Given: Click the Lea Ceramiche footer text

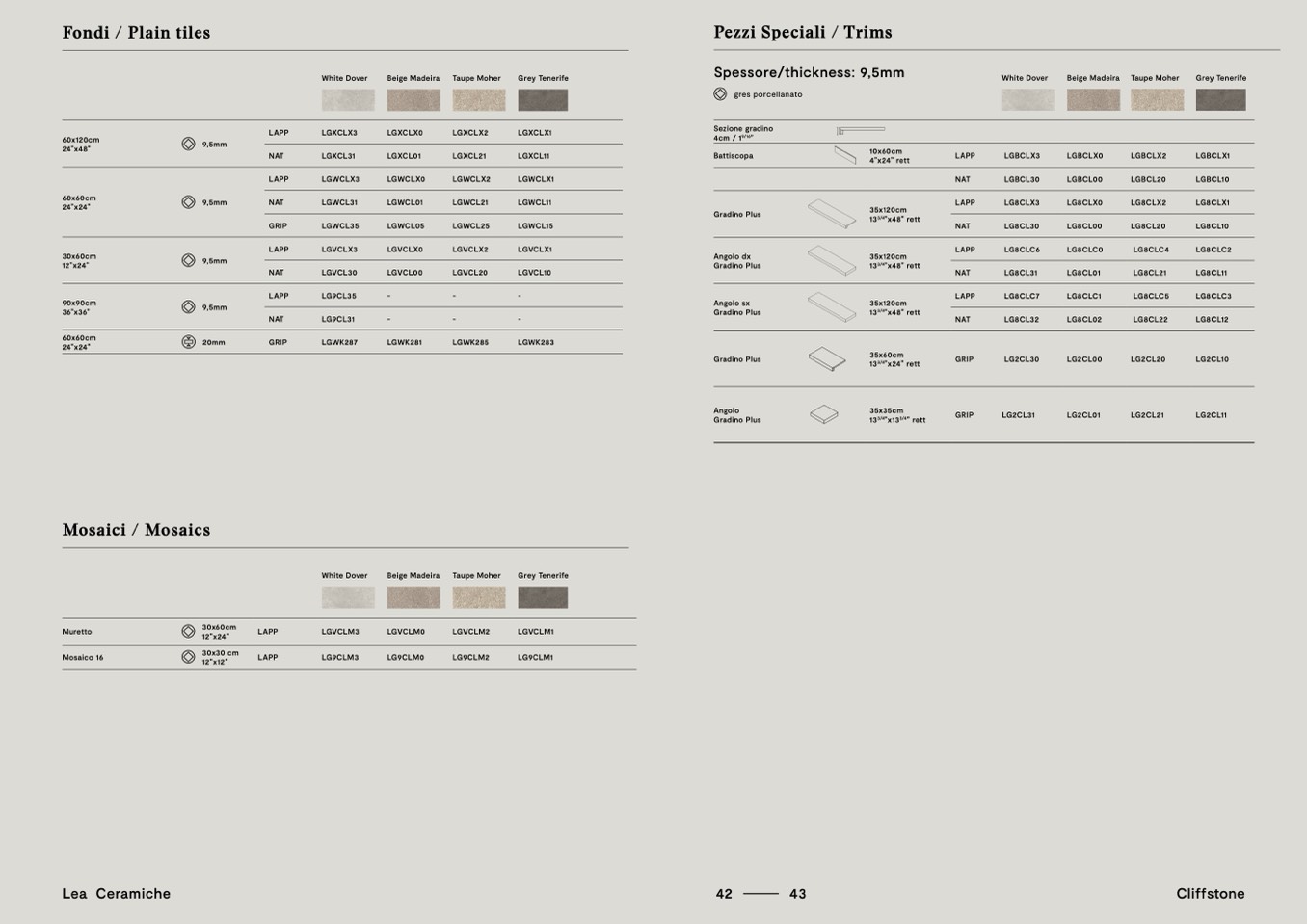Looking at the screenshot, I should point(116,894).
